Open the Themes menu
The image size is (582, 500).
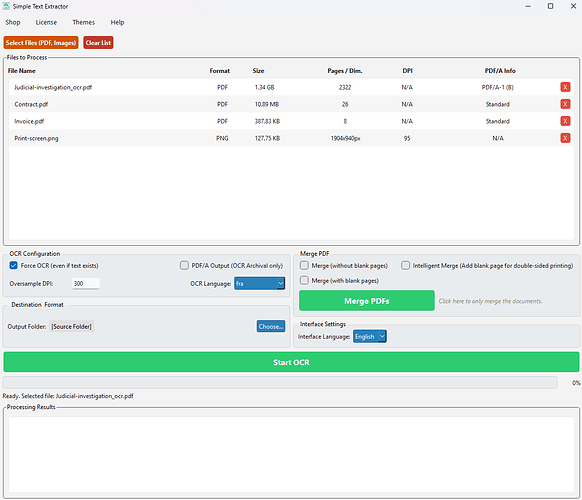point(84,22)
